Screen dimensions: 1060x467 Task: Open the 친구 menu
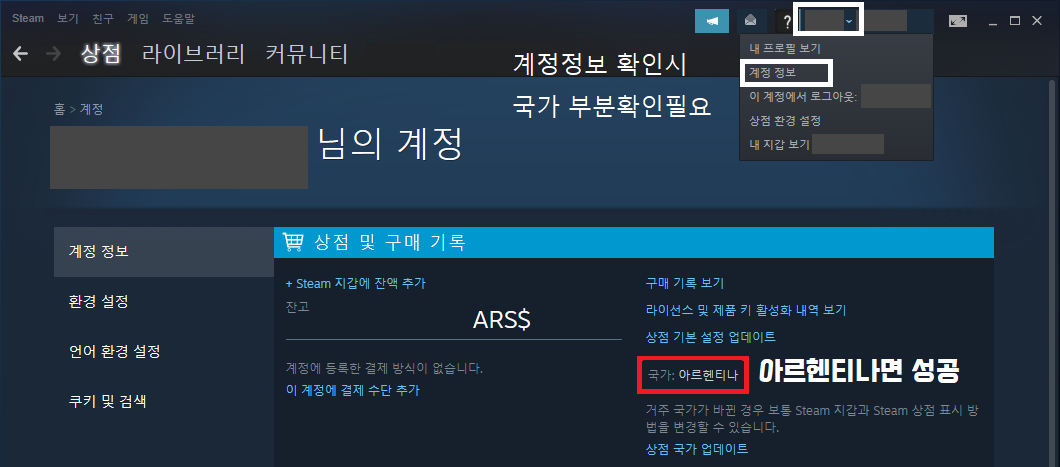tap(103, 19)
